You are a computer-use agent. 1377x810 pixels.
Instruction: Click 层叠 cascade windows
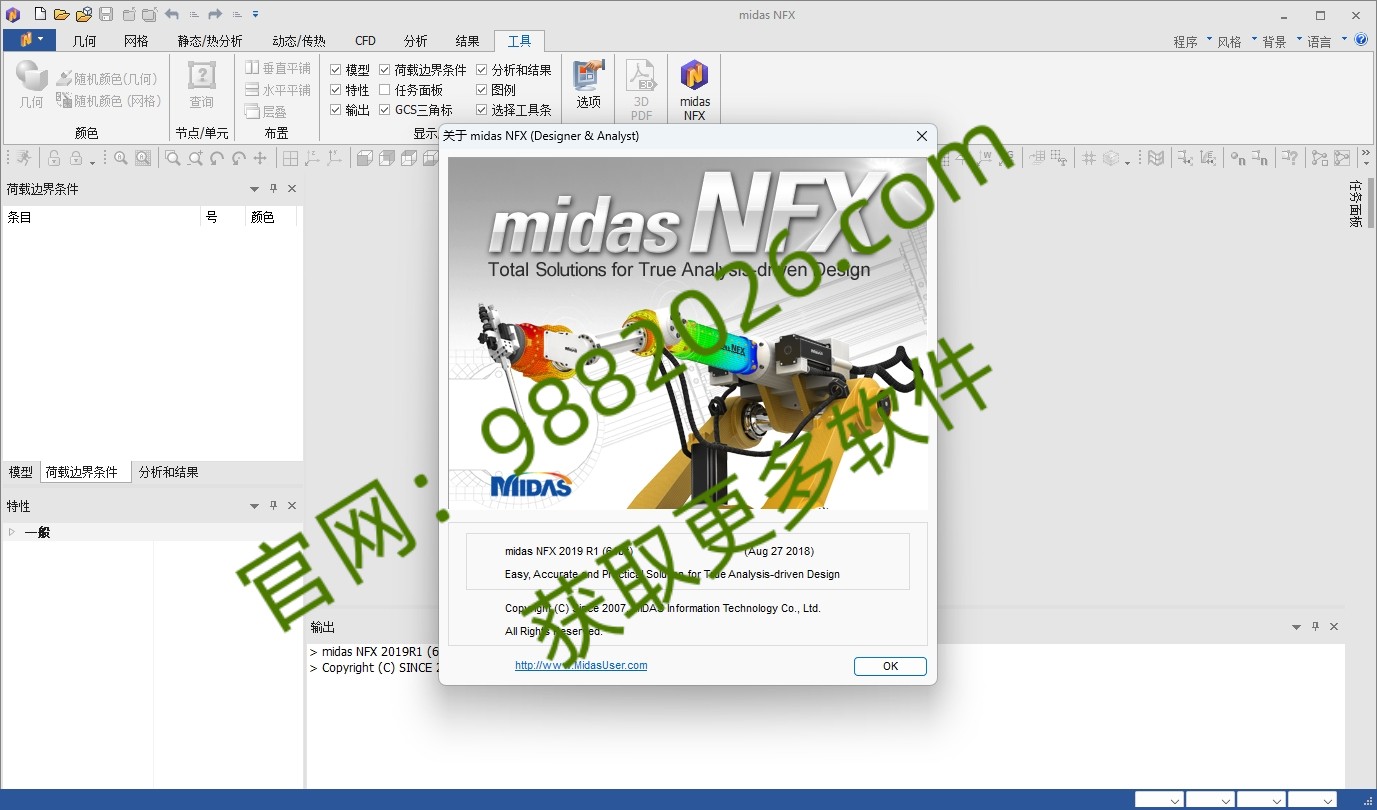click(x=266, y=112)
